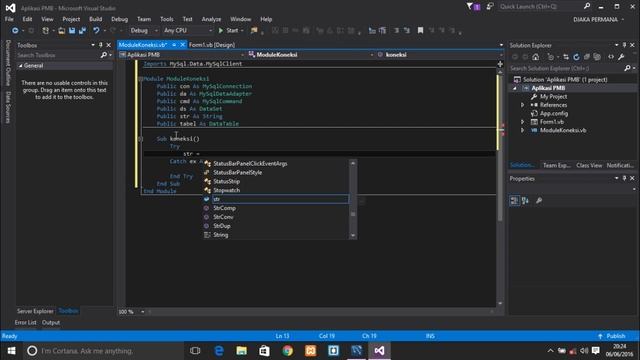Click the Publish button in status bar
640x360 pixels.
(x=611, y=336)
